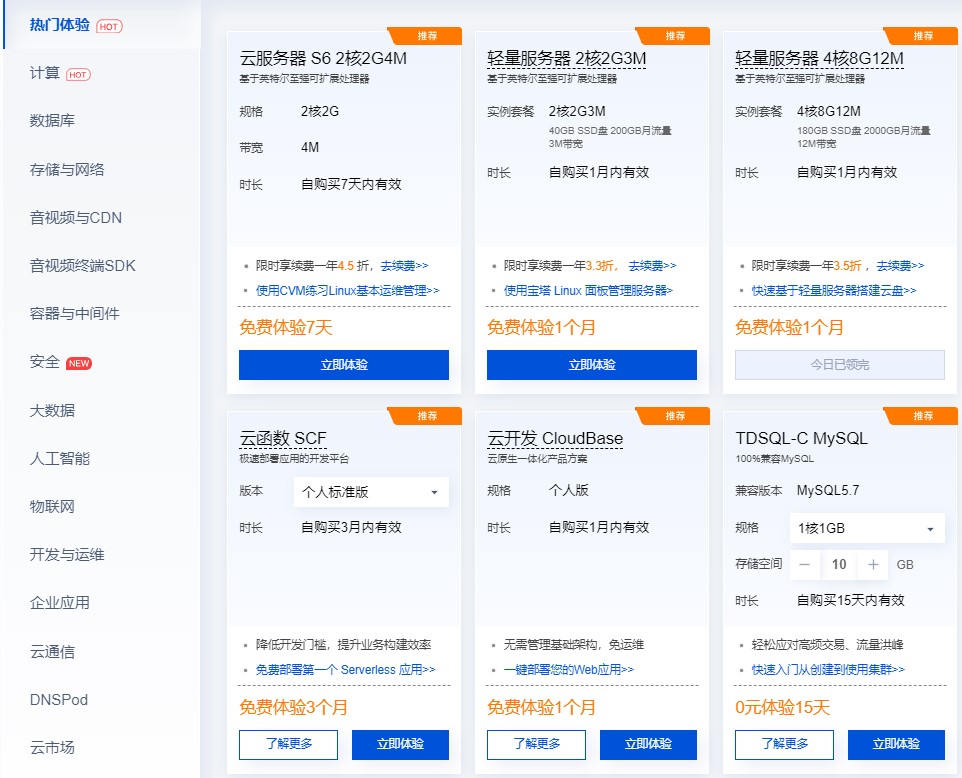962x778 pixels.
Task: Open 使用CVM练习Linux基本运维管理 link
Action: click(x=347, y=291)
